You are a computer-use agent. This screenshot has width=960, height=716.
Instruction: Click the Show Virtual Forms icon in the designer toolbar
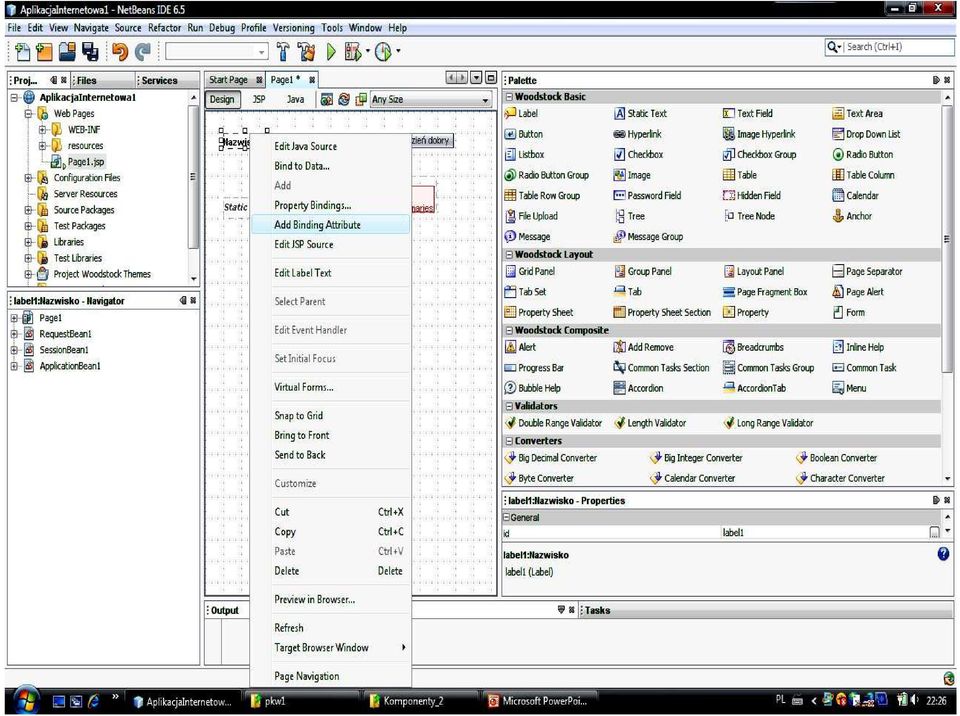click(x=361, y=99)
